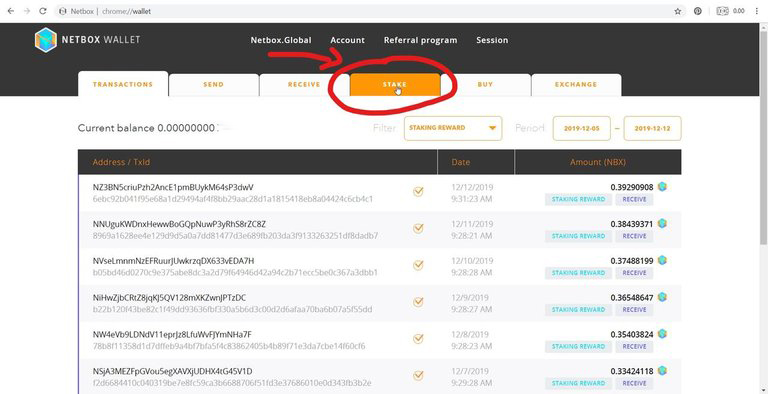This screenshot has width=768, height=394.
Task: Switch to the Transactions tab
Action: point(123,84)
